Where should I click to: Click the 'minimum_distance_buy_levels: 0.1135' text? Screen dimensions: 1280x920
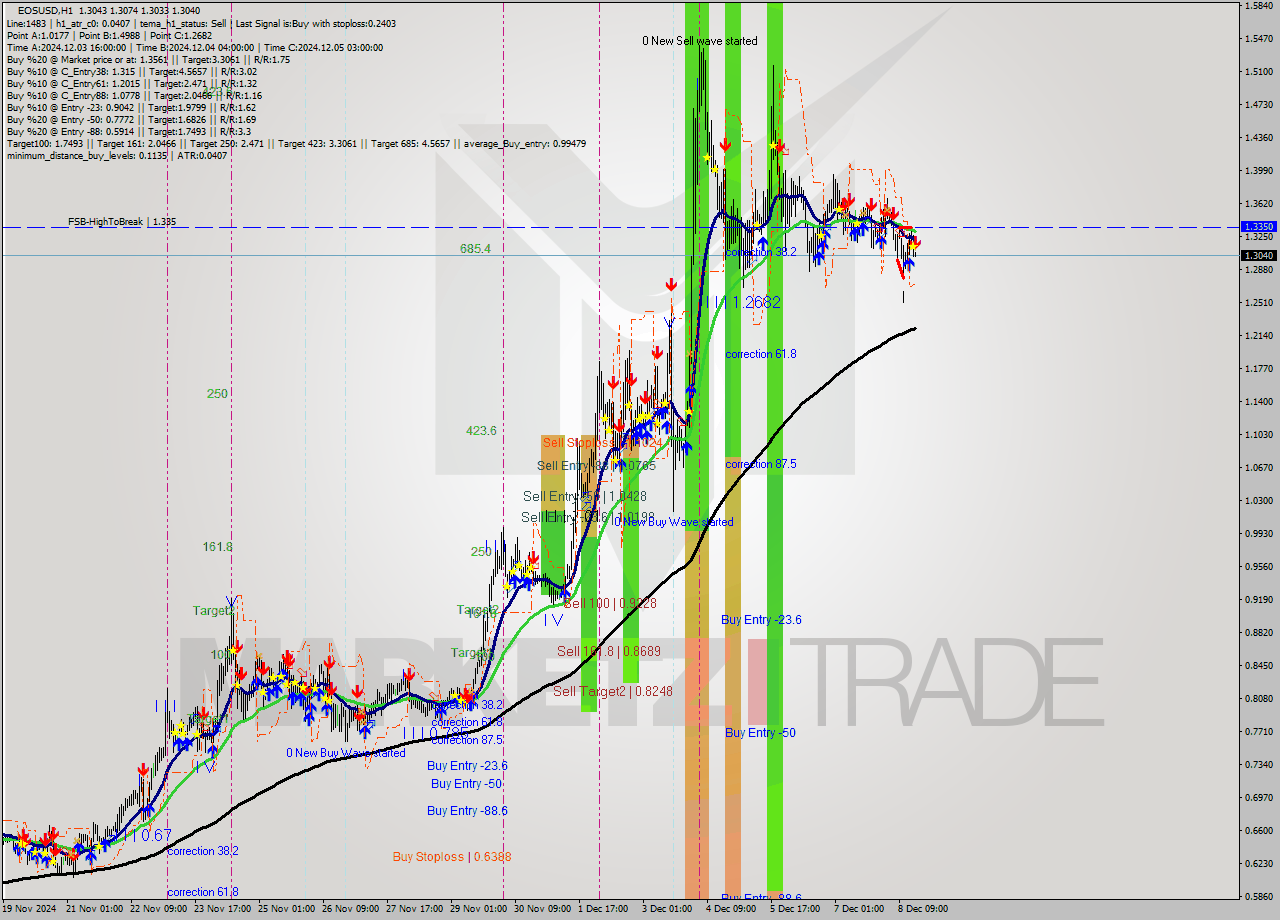[87, 155]
